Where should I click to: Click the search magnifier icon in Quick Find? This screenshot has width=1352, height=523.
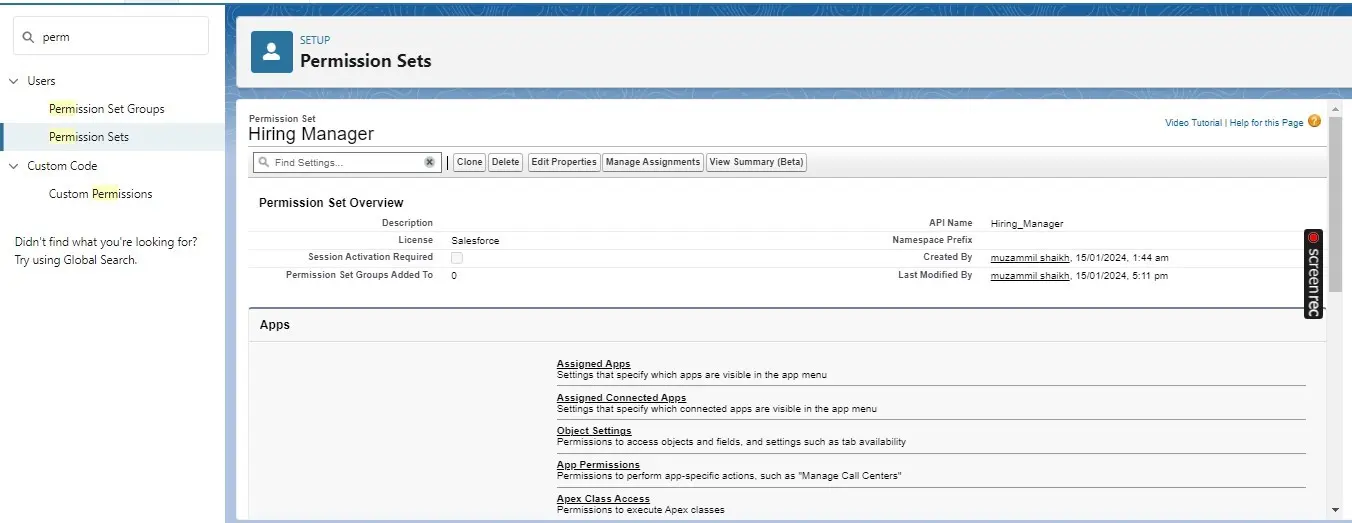(28, 37)
